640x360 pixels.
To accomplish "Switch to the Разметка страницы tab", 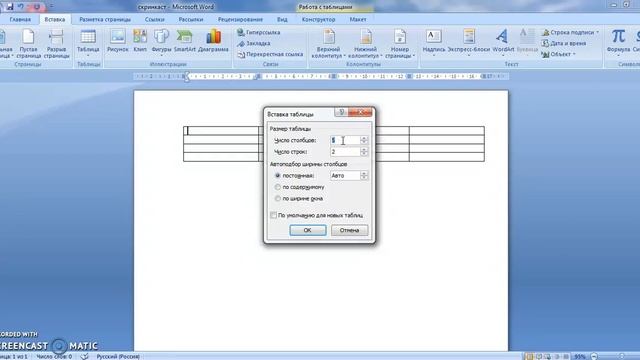I will [105, 19].
